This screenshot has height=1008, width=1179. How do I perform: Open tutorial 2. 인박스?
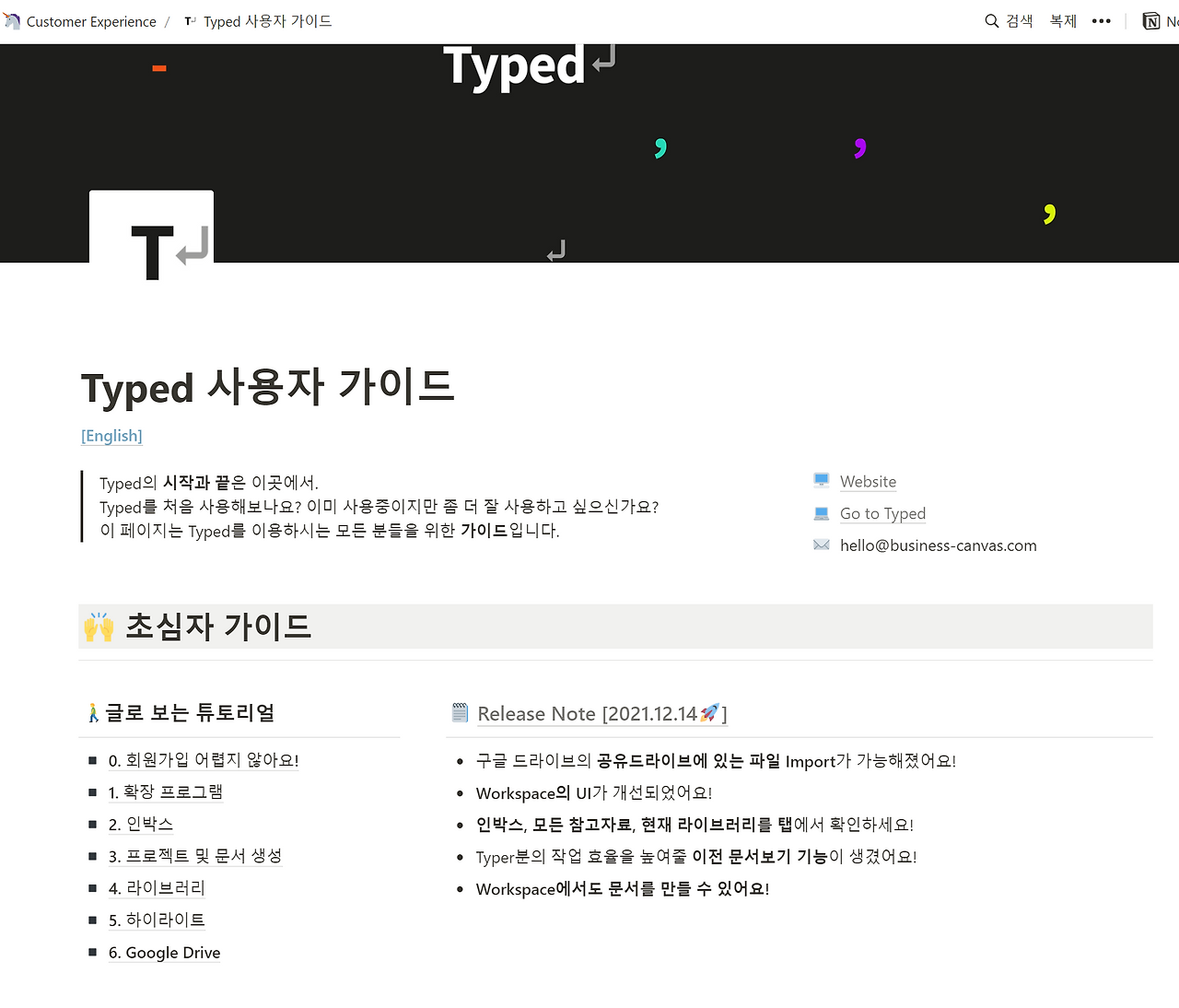point(141,824)
